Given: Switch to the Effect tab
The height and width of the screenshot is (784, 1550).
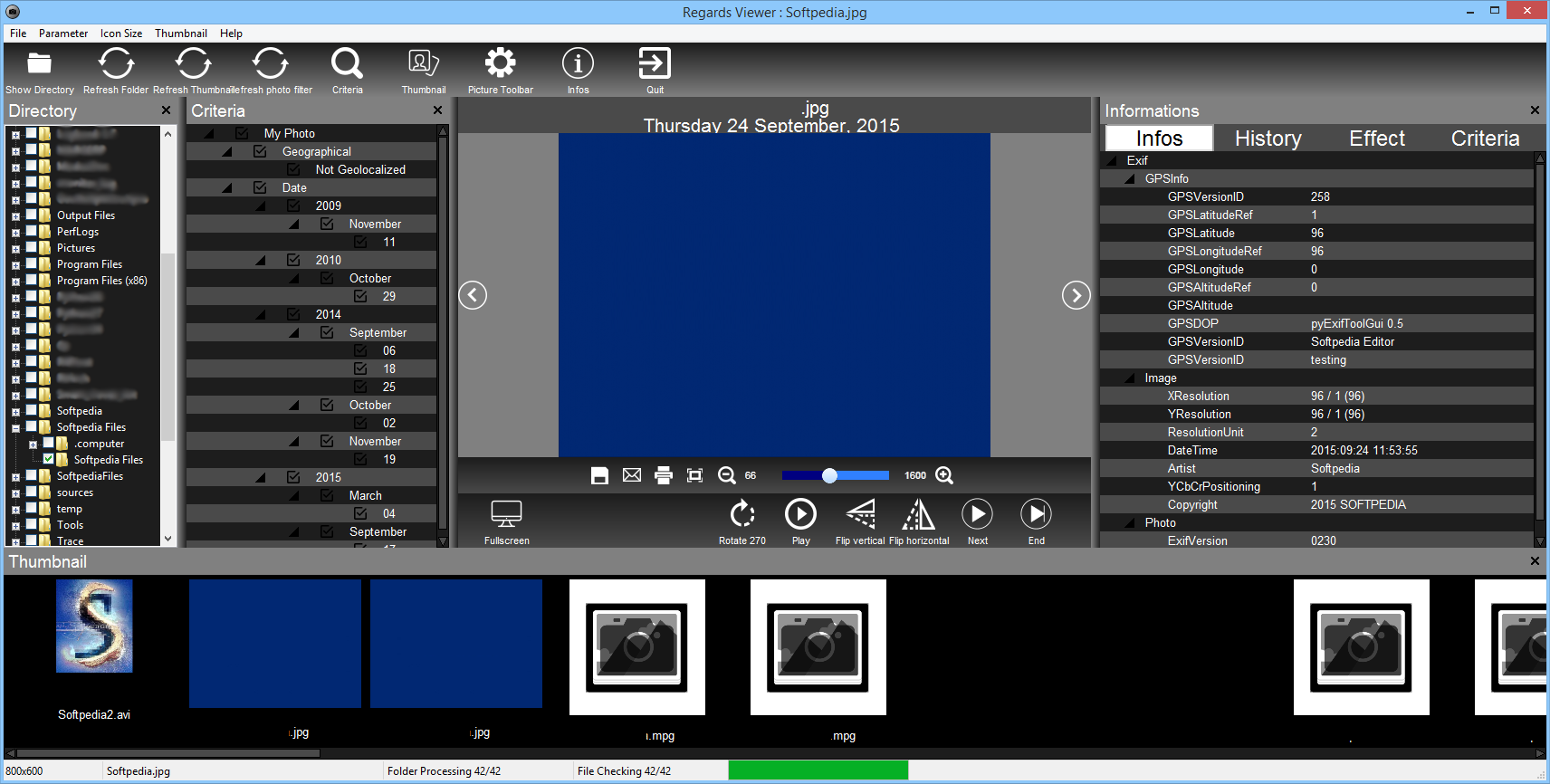Looking at the screenshot, I should click(x=1377, y=139).
